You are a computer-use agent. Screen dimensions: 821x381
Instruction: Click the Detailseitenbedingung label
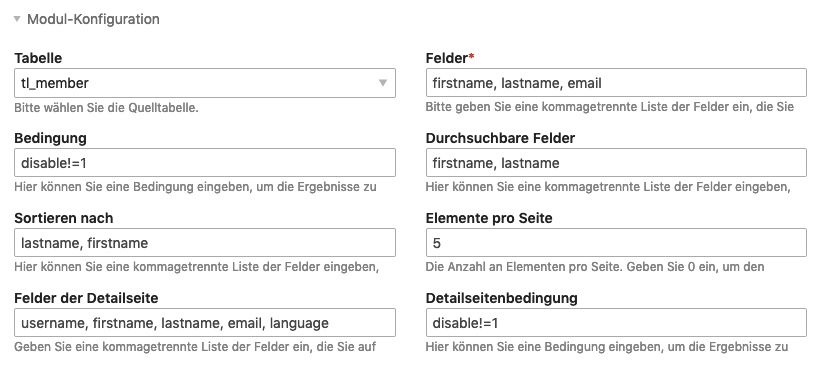click(x=501, y=298)
